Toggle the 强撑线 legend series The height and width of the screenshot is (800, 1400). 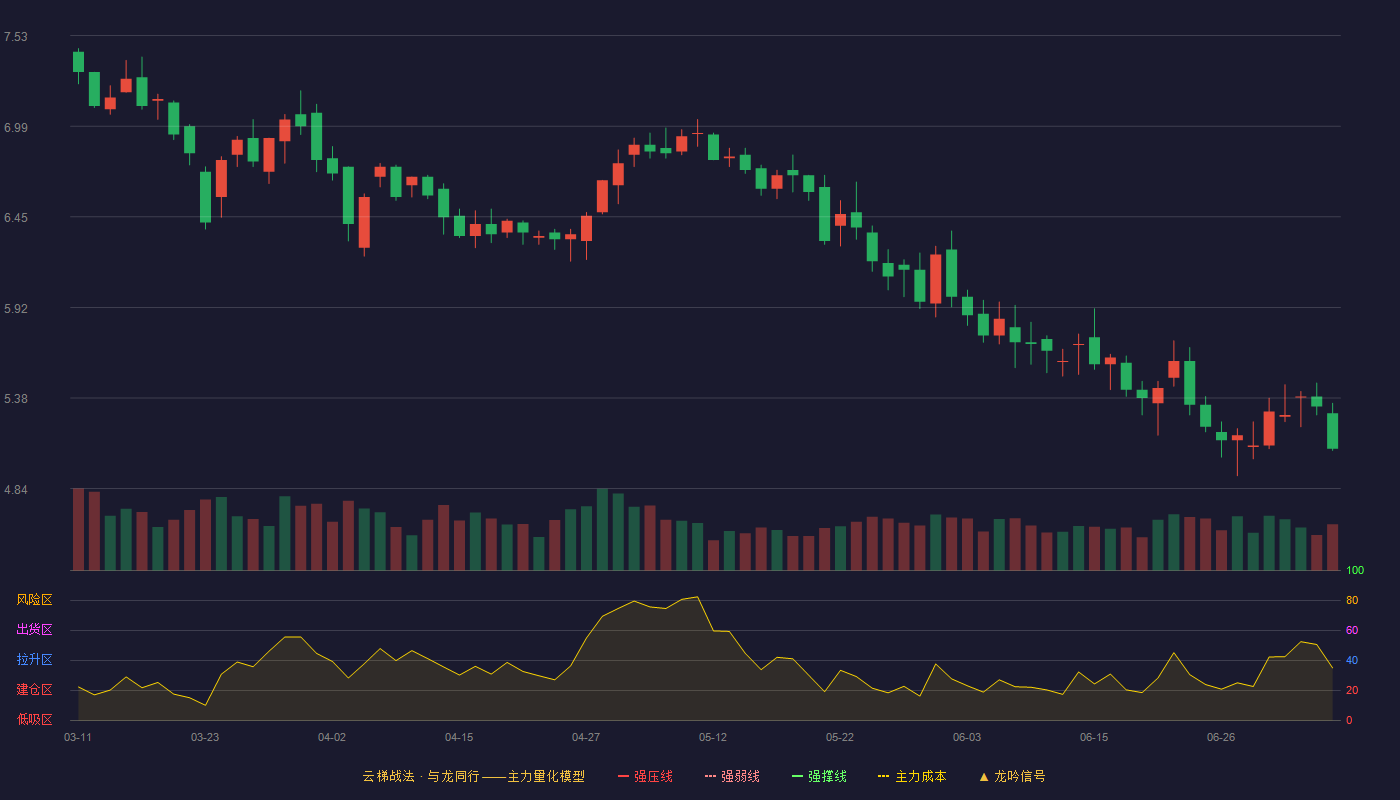(x=819, y=776)
